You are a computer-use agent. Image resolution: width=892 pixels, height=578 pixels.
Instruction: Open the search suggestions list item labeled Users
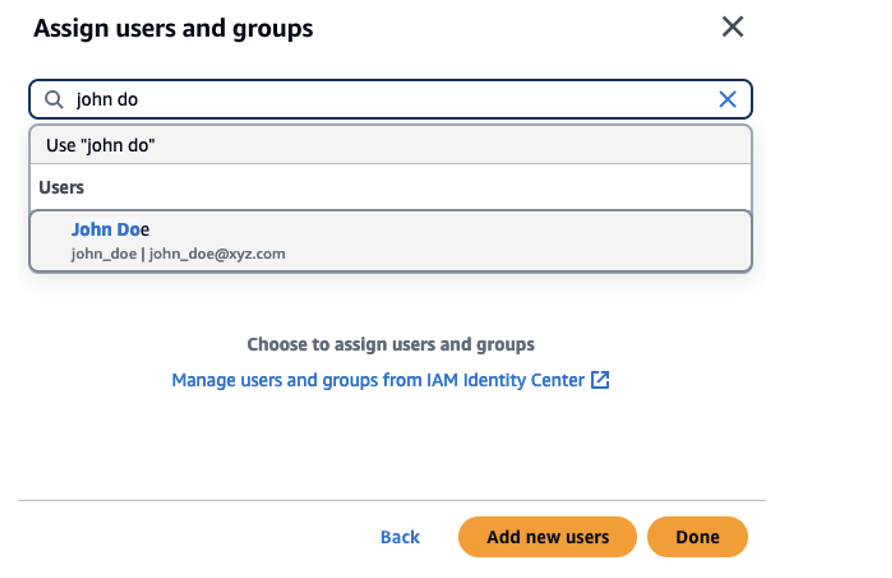coord(62,187)
